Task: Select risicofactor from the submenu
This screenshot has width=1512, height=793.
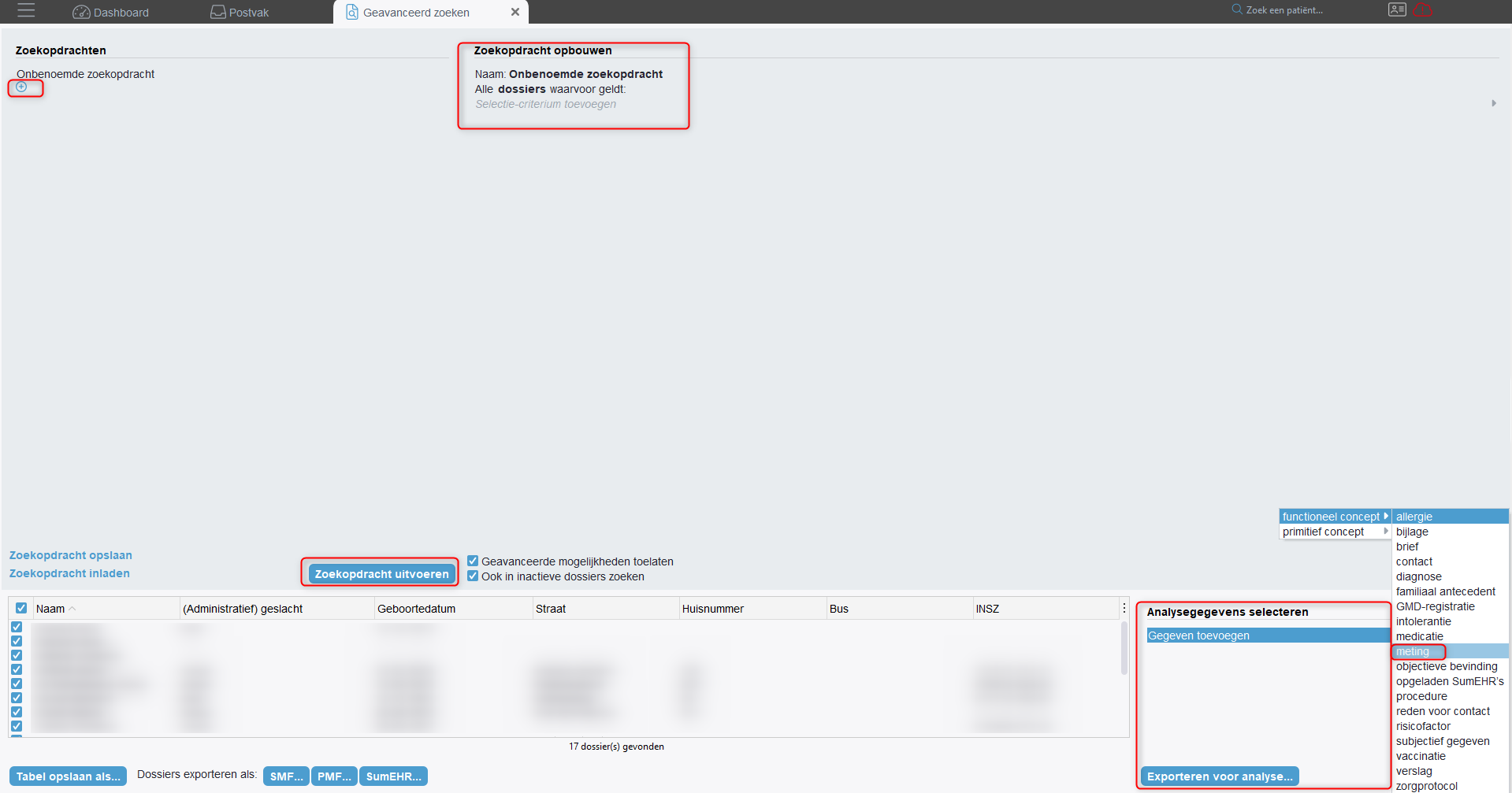Action: pos(1451,726)
